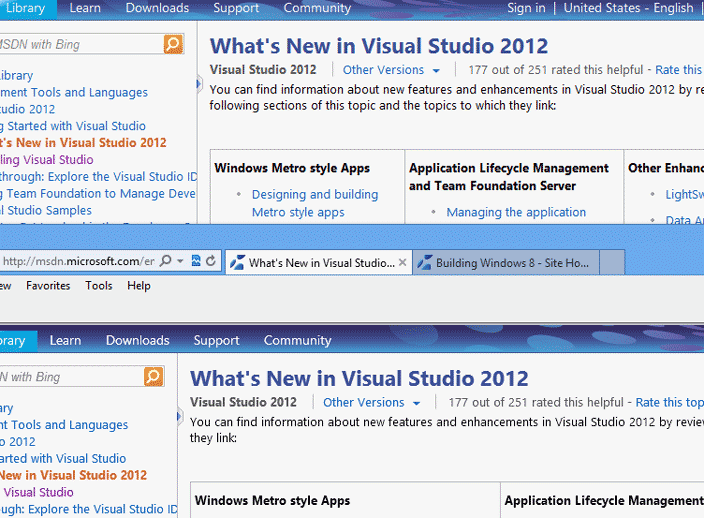Open the Help menu
The height and width of the screenshot is (518, 704).
point(139,286)
